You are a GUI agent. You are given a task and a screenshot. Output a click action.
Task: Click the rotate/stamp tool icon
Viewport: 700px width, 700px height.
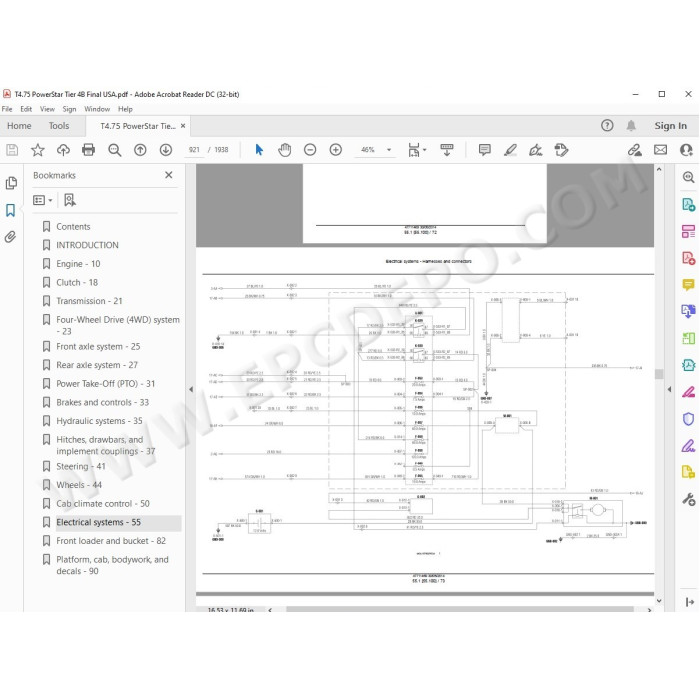[x=561, y=150]
